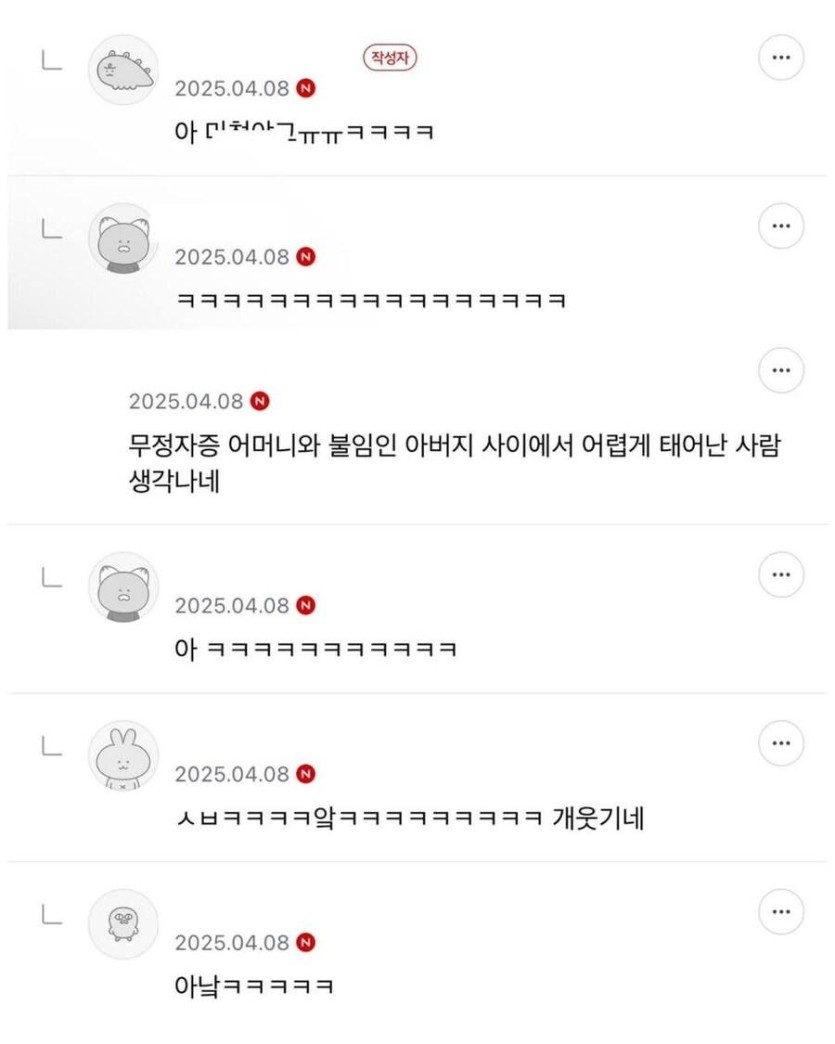Click the reply indent arrow next to the duck comment
Image resolution: width=835 pixels, height=1044 pixels.
coord(52,914)
